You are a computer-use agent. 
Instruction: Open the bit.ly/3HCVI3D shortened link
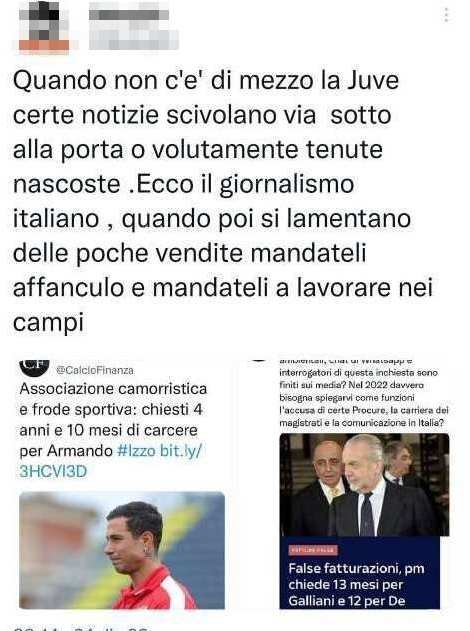click(110, 461)
